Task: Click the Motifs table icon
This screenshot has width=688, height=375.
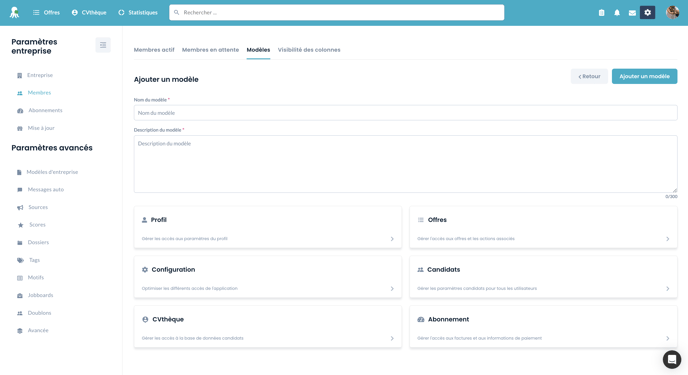Action: click(20, 278)
